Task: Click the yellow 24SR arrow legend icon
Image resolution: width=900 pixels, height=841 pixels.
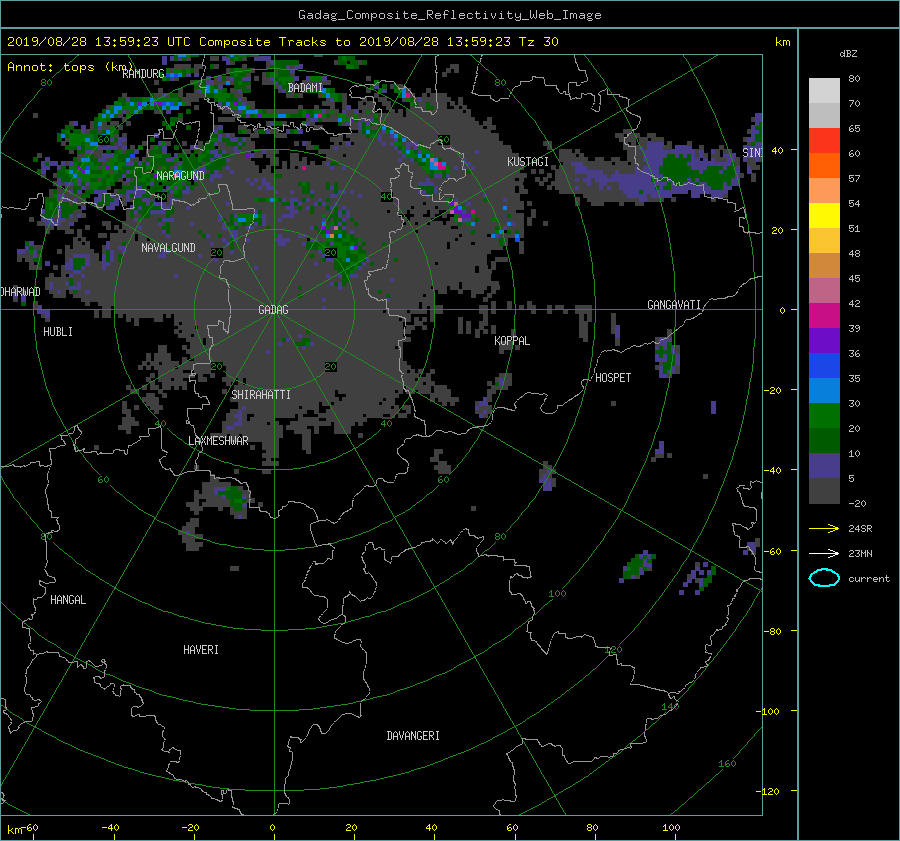Action: pyautogui.click(x=824, y=529)
